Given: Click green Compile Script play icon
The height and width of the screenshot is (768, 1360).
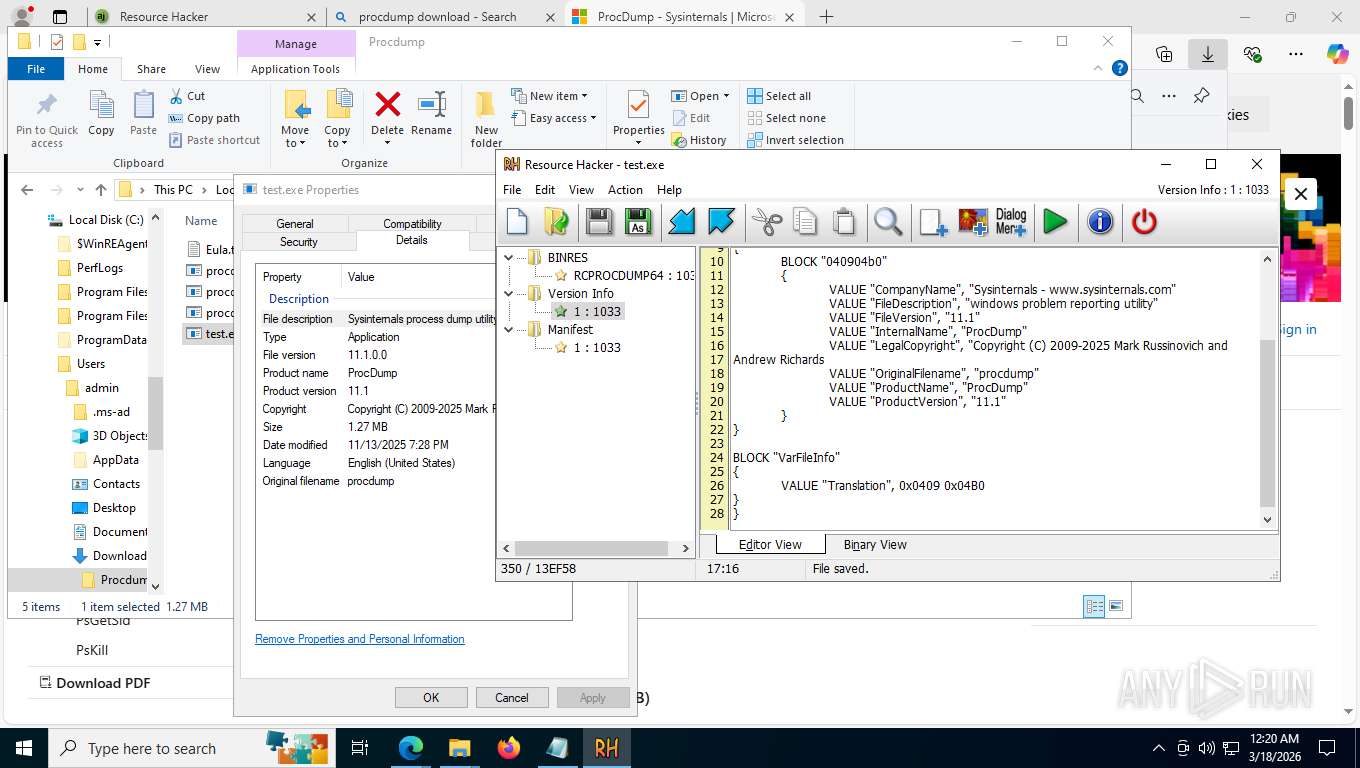Looking at the screenshot, I should (x=1055, y=222).
